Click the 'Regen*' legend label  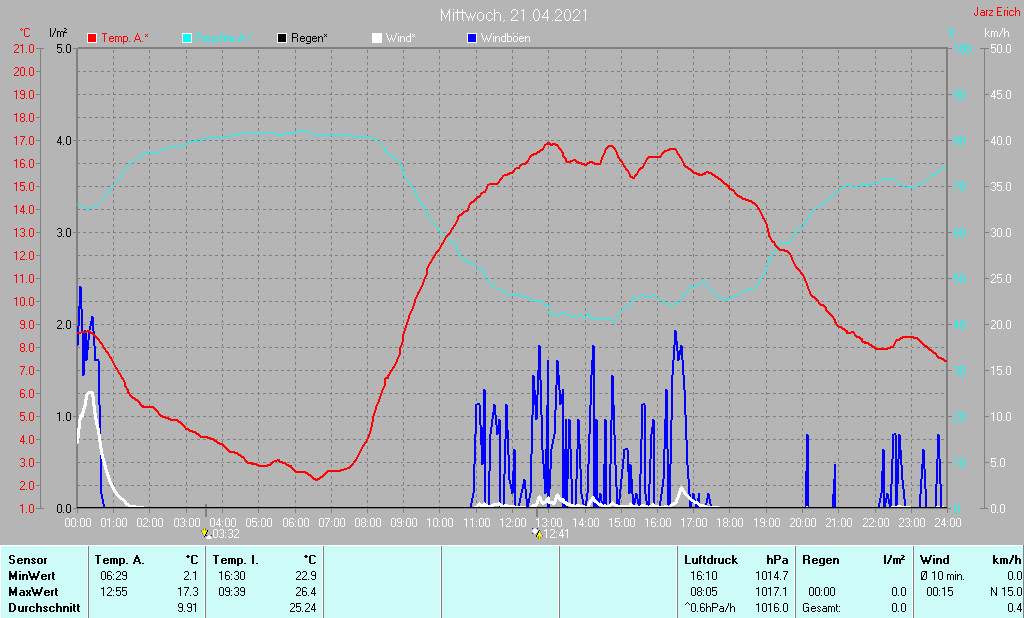coord(310,38)
